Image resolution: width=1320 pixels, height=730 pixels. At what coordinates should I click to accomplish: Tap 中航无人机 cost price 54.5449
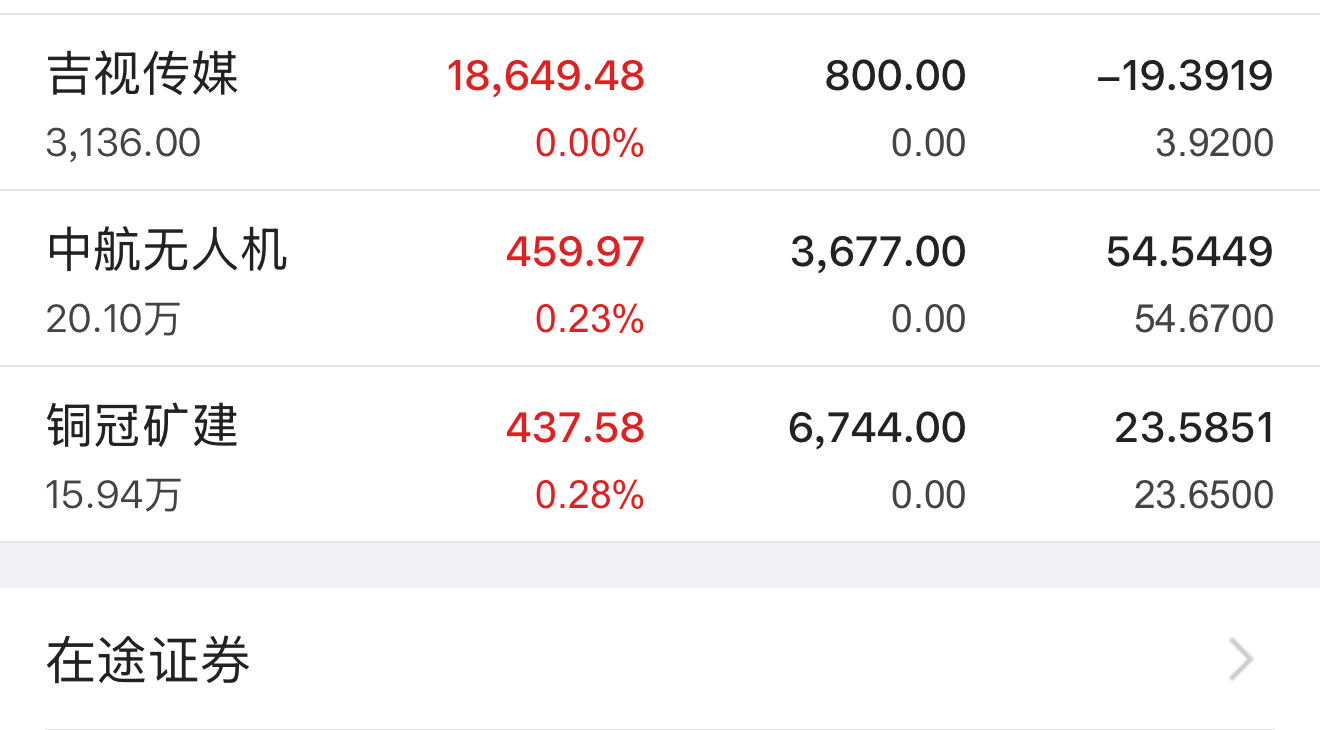click(x=1190, y=252)
